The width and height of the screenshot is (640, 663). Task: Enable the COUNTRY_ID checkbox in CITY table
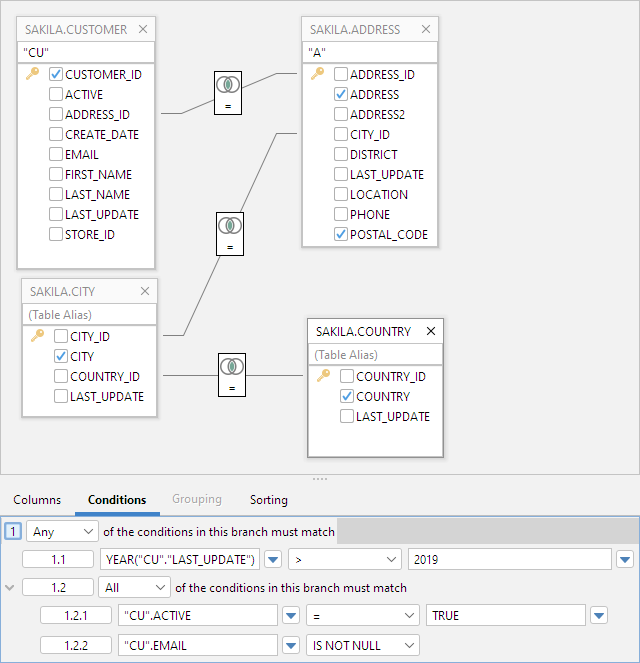pyautogui.click(x=61, y=376)
